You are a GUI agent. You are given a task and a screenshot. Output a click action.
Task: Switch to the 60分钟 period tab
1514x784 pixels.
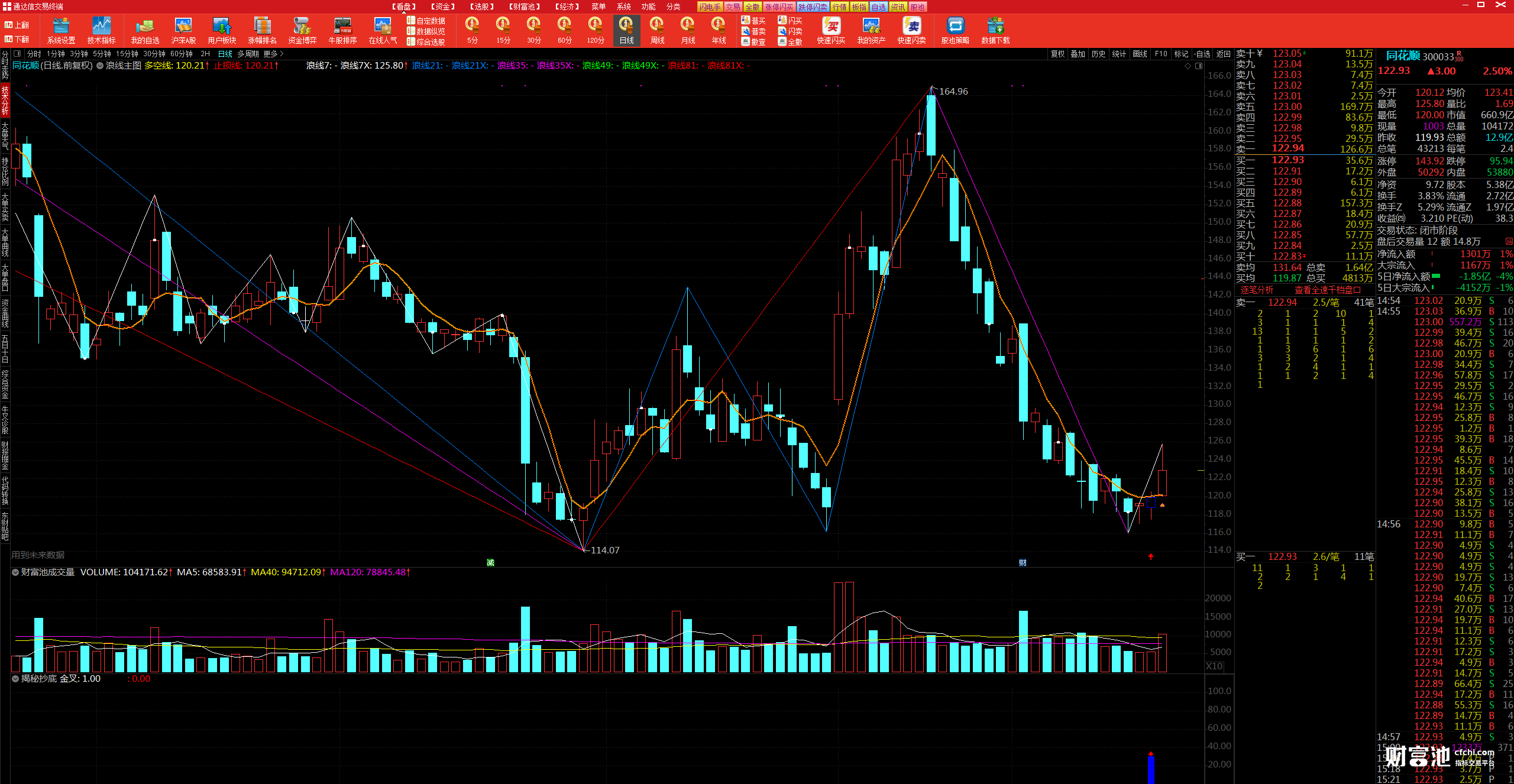(182, 54)
